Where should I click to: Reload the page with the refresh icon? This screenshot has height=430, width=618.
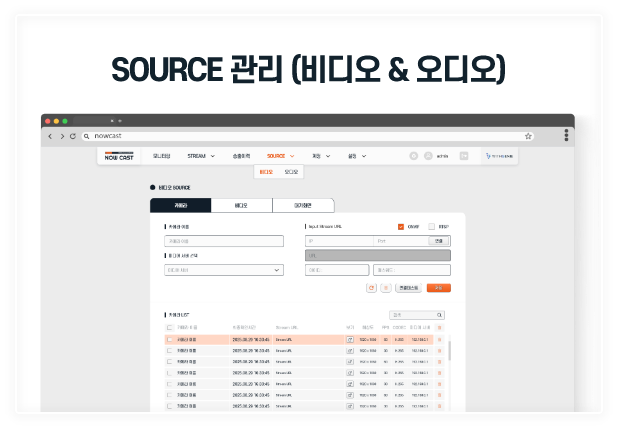pos(72,136)
